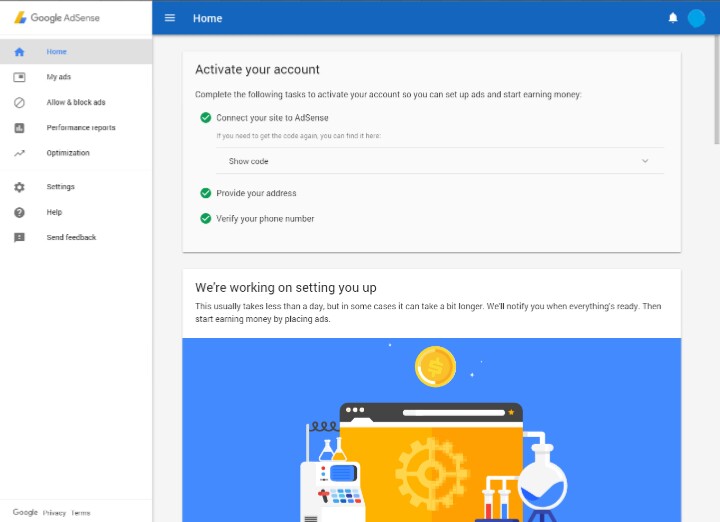
Task: Click the Google AdSense logo
Action: [57, 17]
